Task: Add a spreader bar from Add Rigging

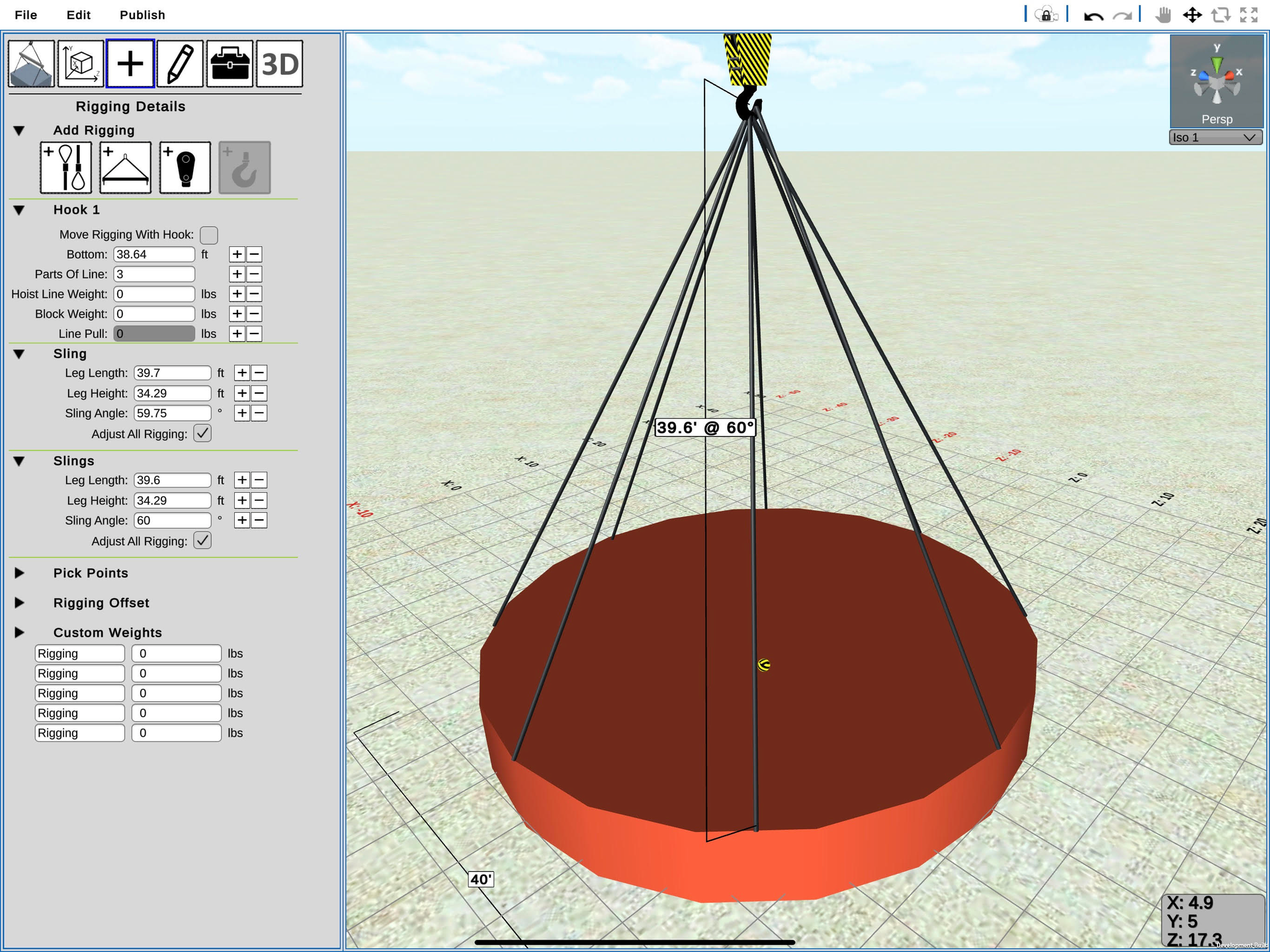Action: tap(124, 167)
